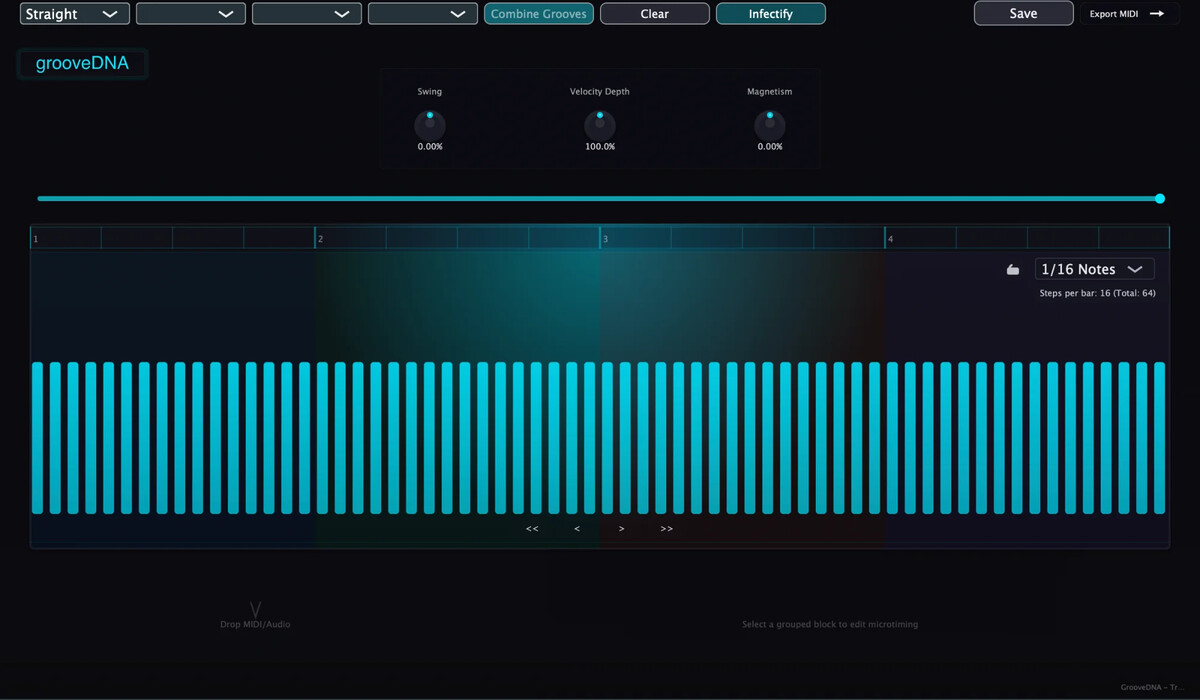Nudge the groove one step right with > icon
The image size is (1200, 700).
tap(621, 528)
